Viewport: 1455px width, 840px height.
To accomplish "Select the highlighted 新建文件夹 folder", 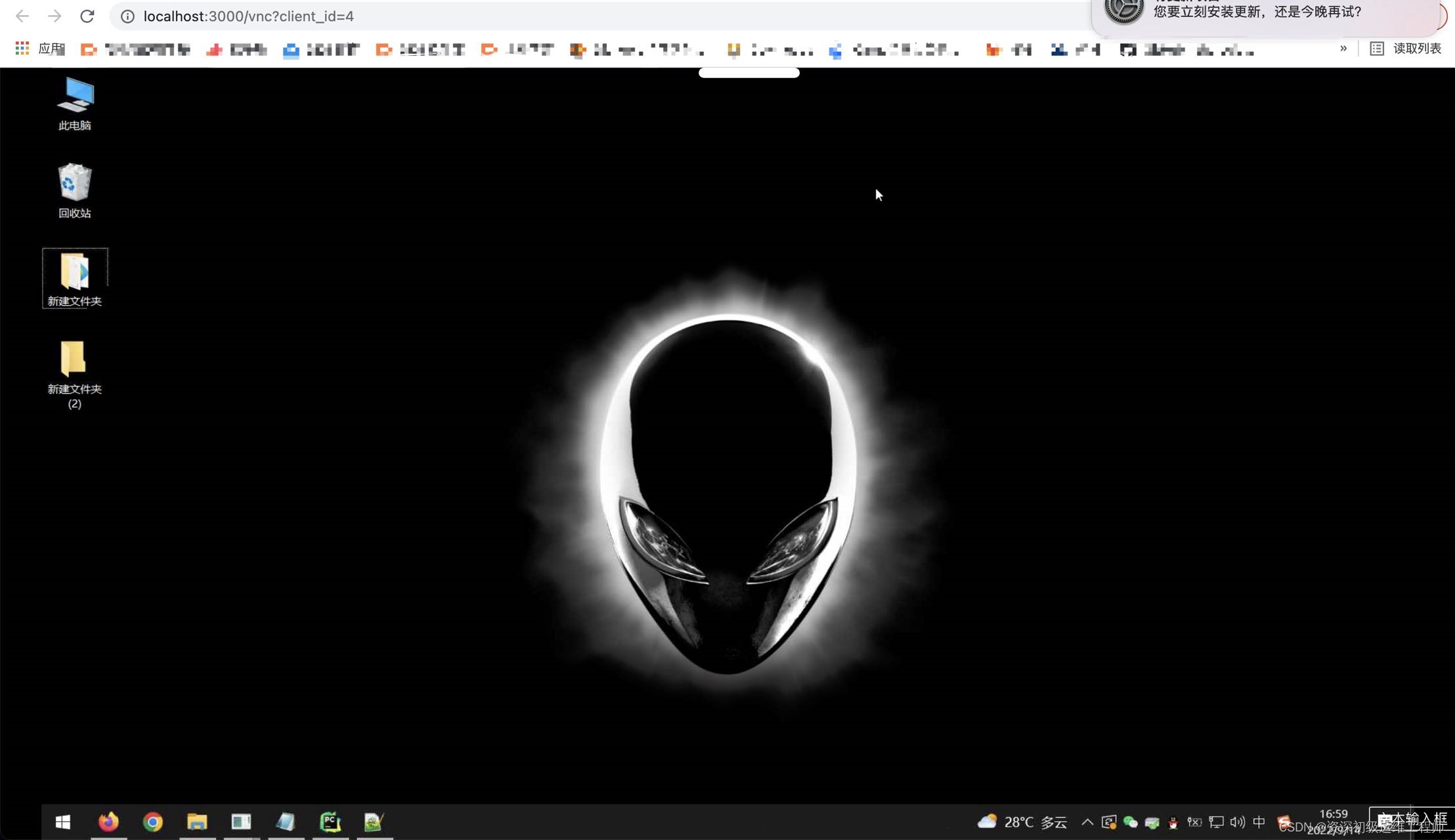I will tap(75, 278).
